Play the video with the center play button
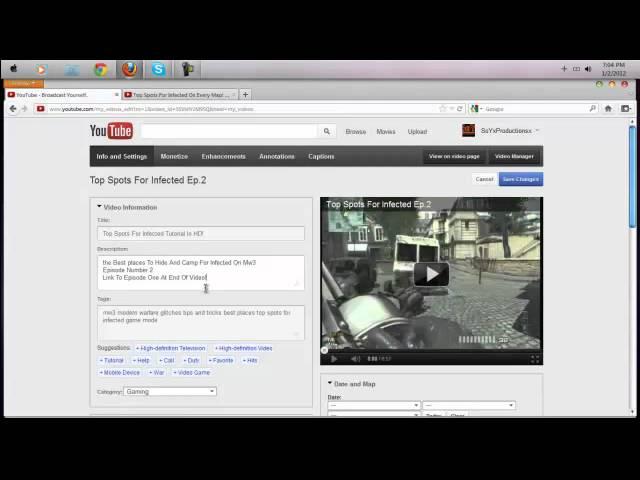The height and width of the screenshot is (480, 640). click(431, 274)
